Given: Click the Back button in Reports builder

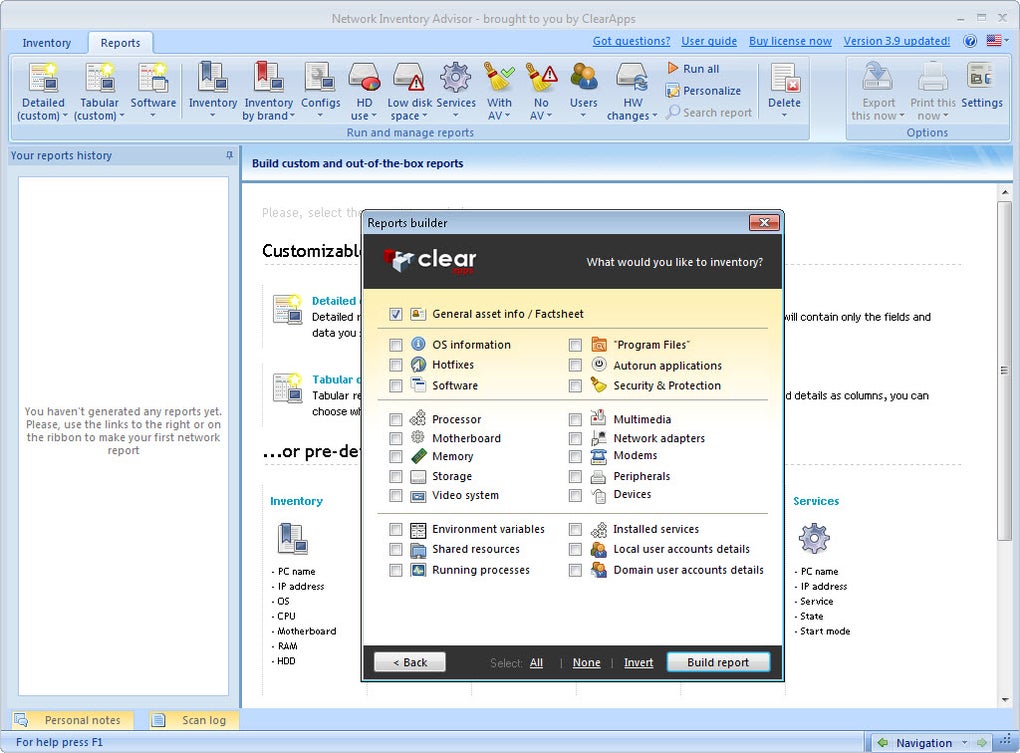Looking at the screenshot, I should 410,662.
